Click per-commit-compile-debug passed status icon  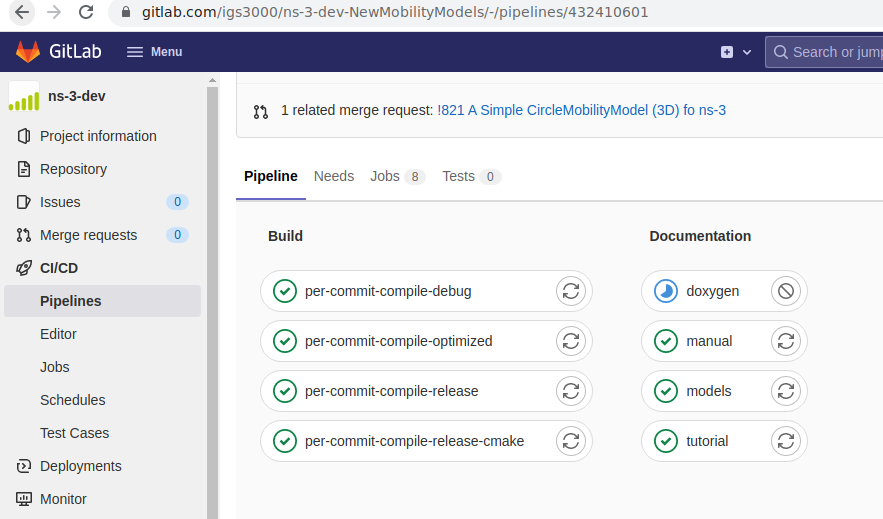point(285,291)
